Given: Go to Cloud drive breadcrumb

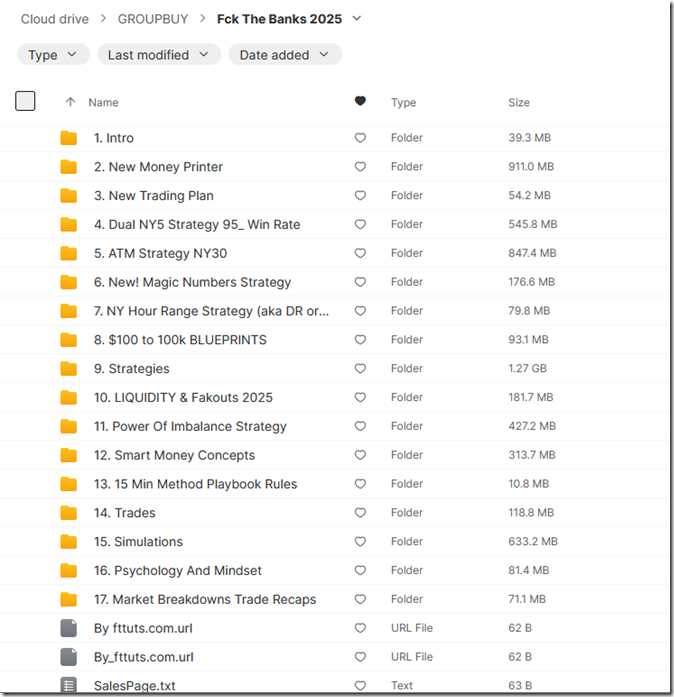Looking at the screenshot, I should 54,19.
